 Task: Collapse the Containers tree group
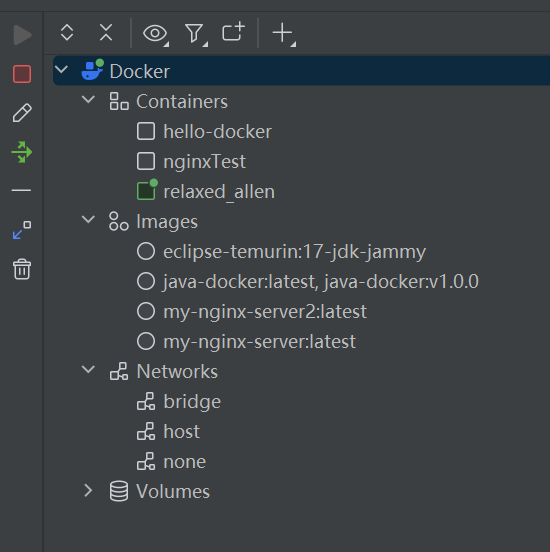tap(88, 100)
